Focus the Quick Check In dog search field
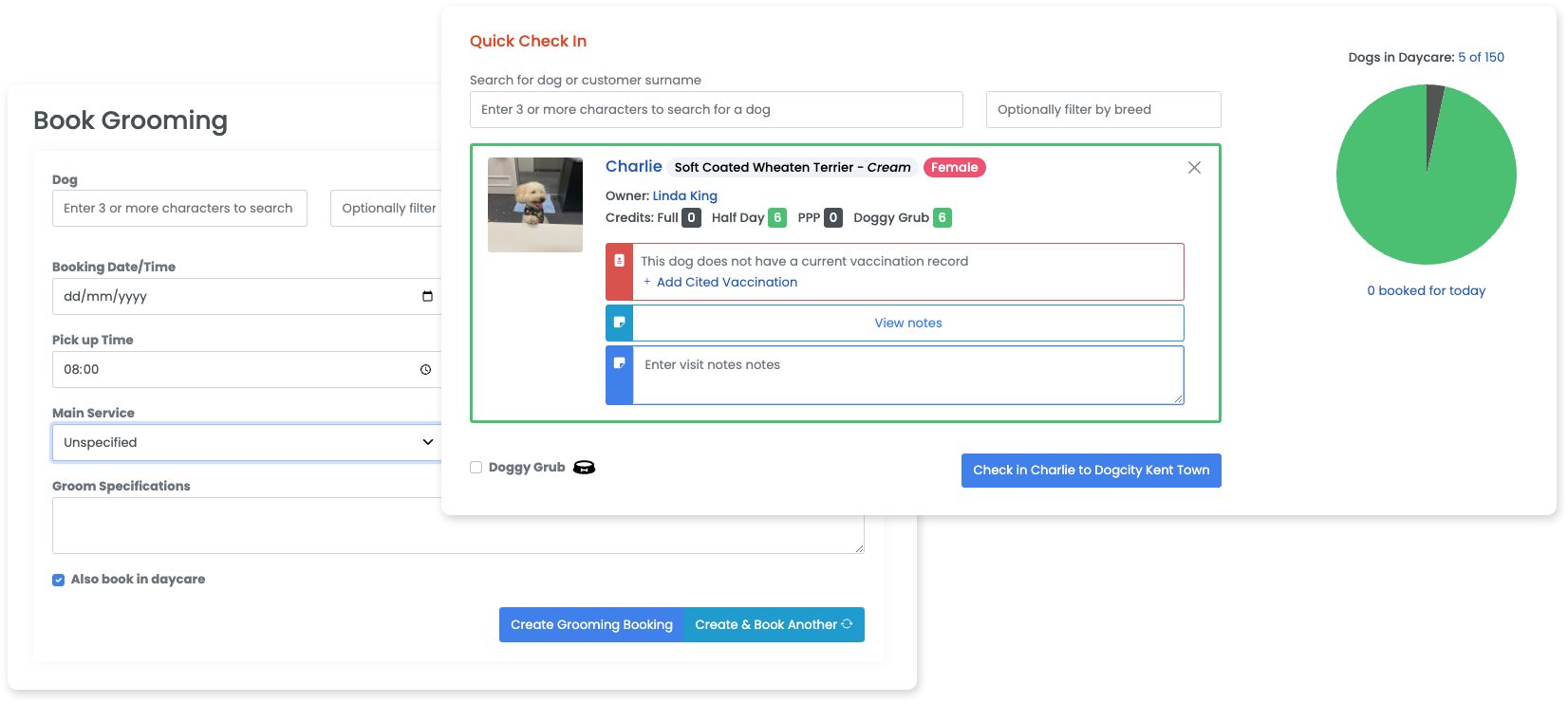Viewport: 1568px width, 703px height. point(716,109)
